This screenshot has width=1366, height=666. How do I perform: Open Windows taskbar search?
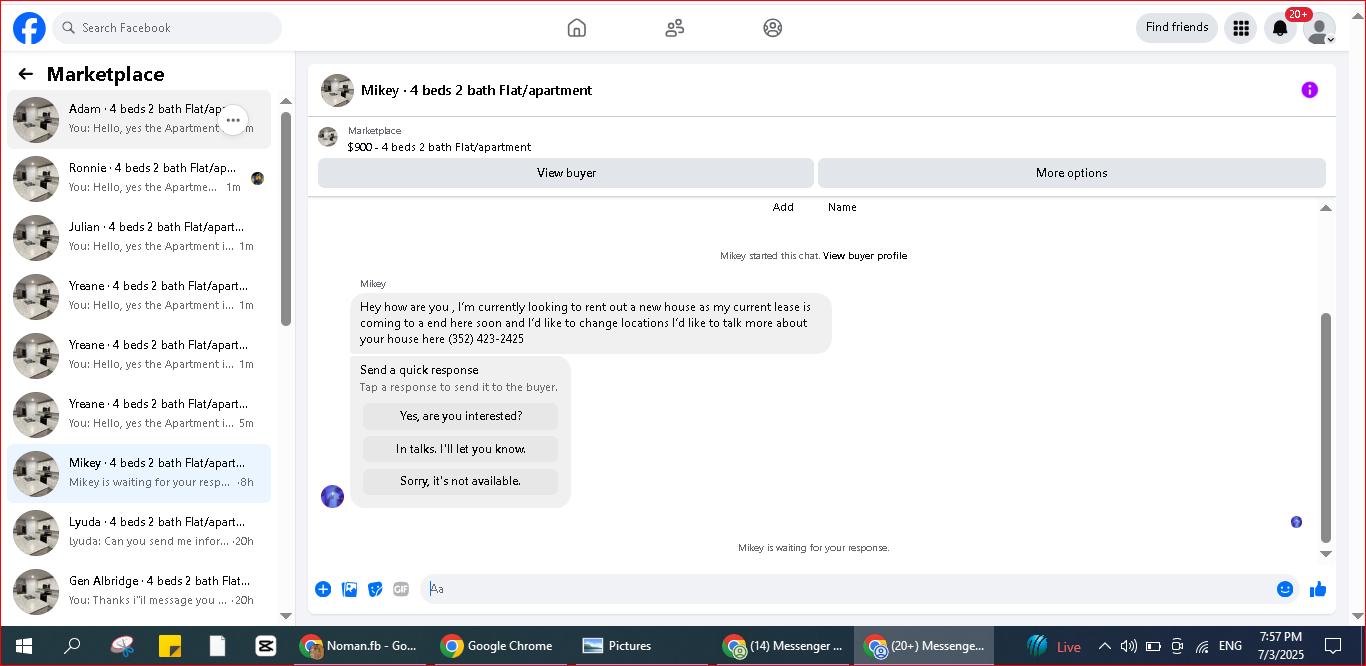[72, 646]
